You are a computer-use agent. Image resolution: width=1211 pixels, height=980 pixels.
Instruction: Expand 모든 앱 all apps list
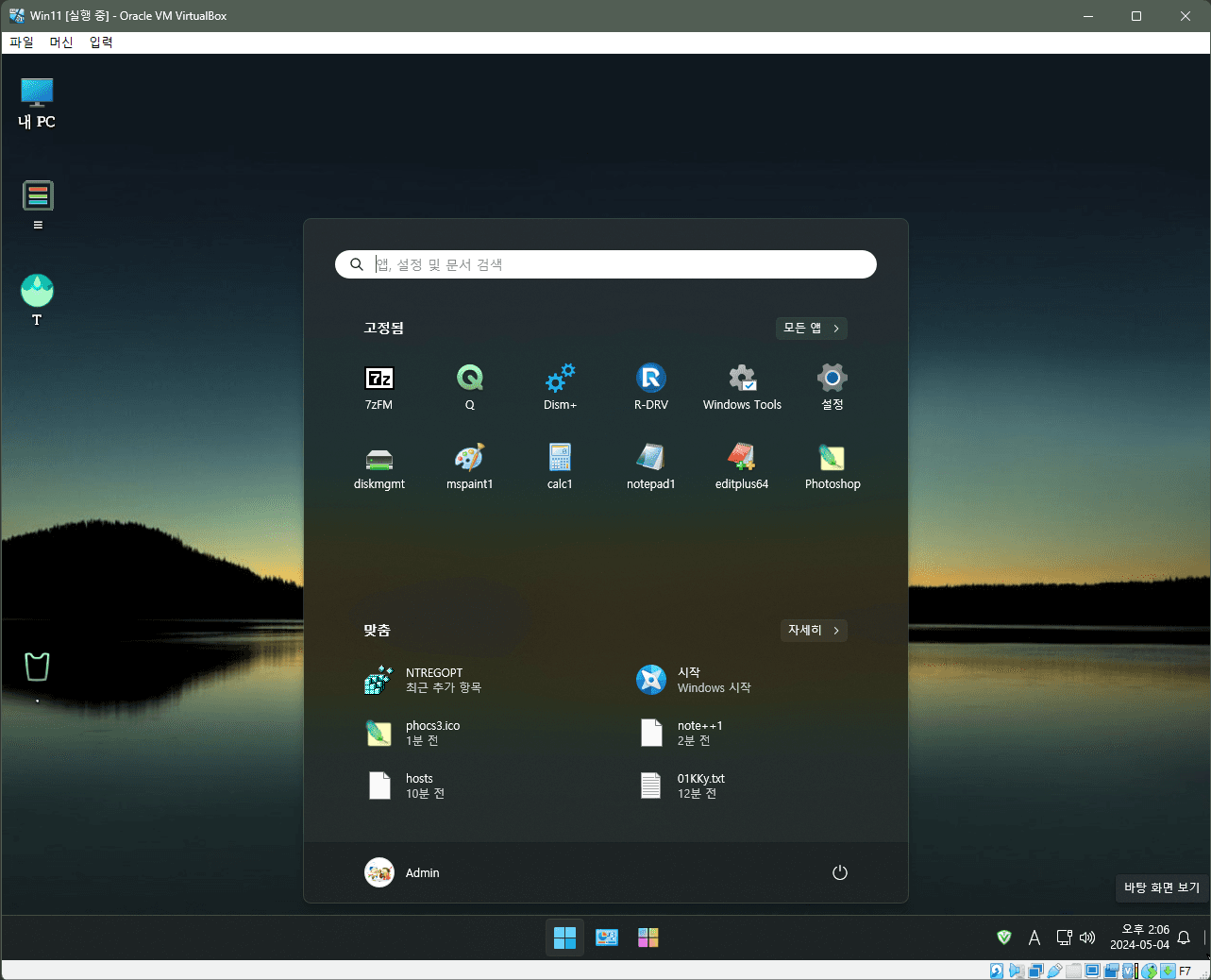click(812, 328)
